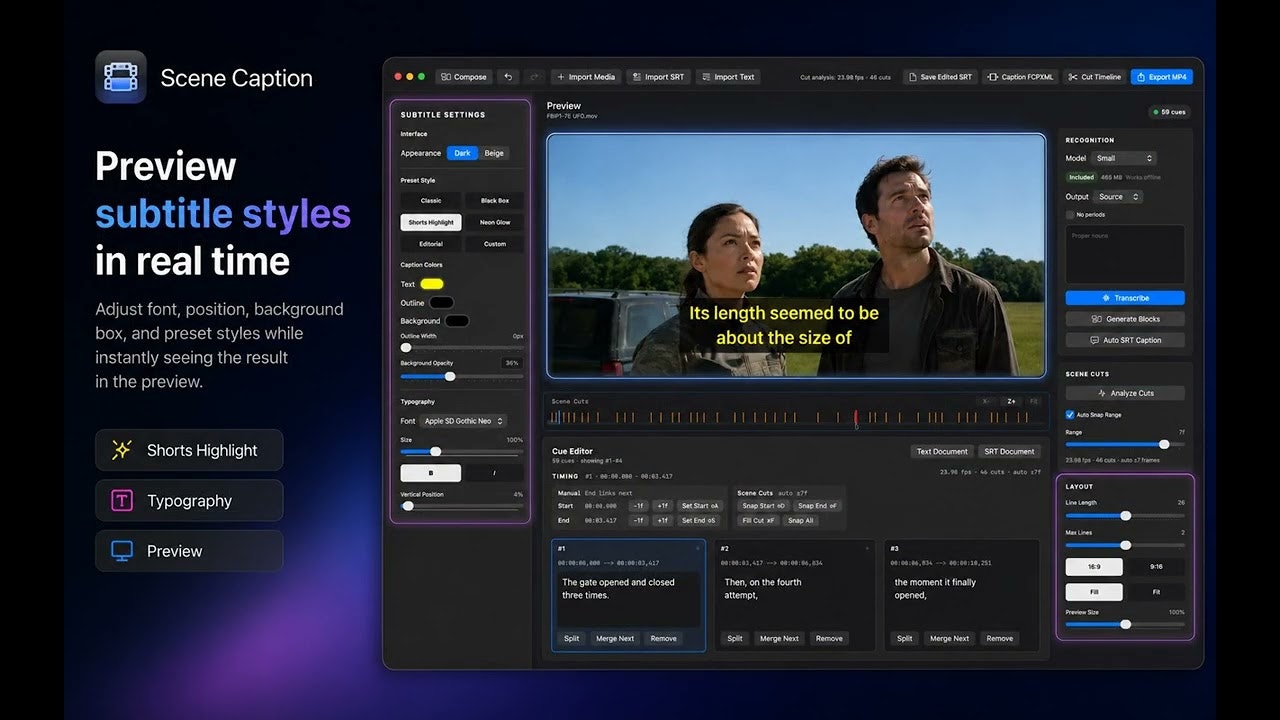Open the Compose layout button

click(x=463, y=77)
